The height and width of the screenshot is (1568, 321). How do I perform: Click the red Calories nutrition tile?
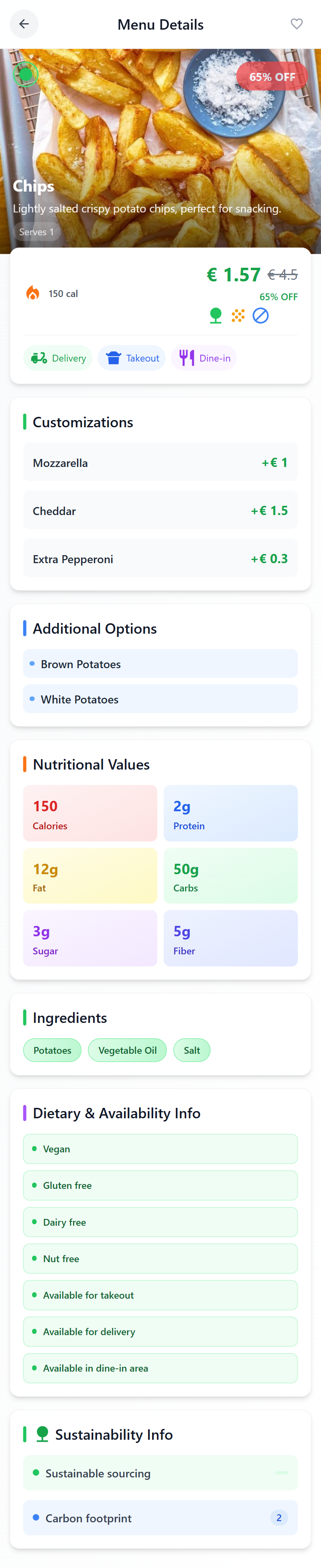tap(90, 813)
